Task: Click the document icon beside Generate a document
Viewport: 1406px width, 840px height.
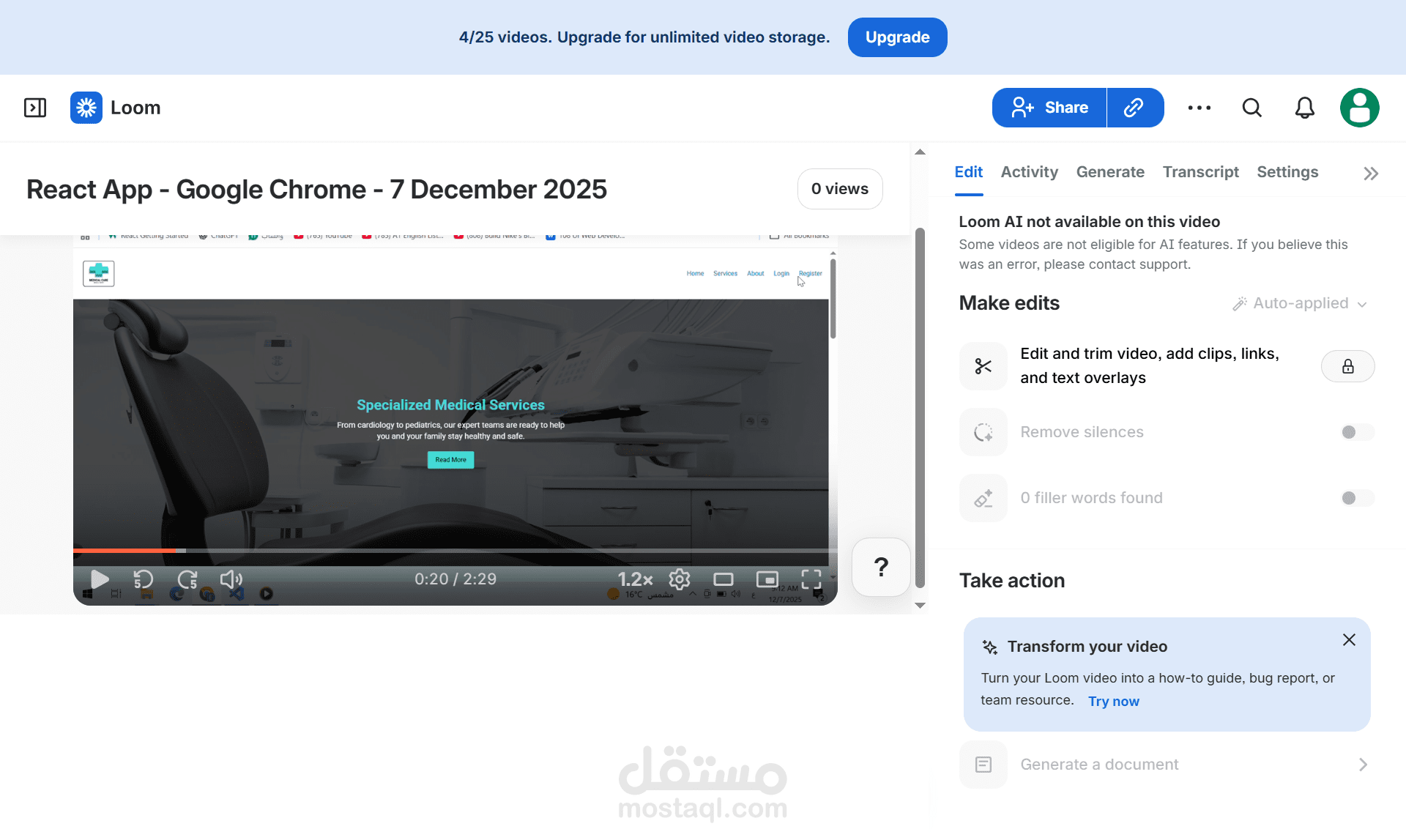Action: click(x=983, y=765)
